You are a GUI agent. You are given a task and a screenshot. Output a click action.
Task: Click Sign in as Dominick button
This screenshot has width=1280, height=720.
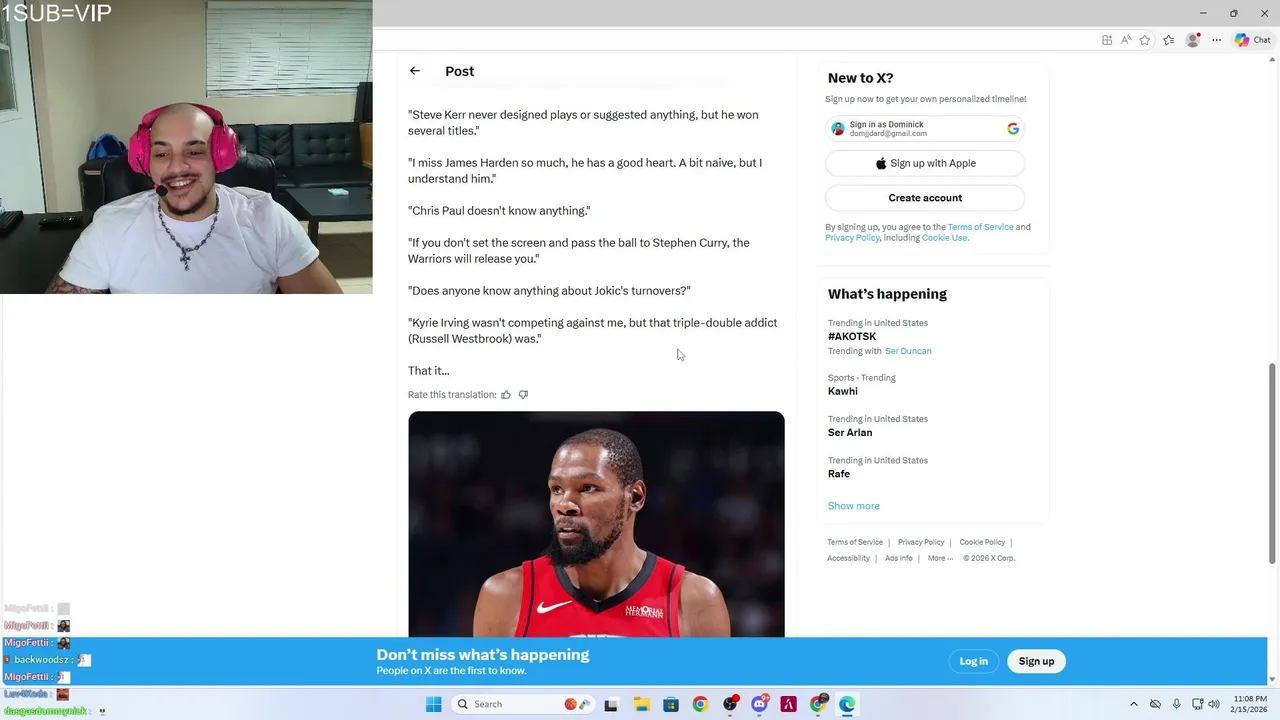925,128
